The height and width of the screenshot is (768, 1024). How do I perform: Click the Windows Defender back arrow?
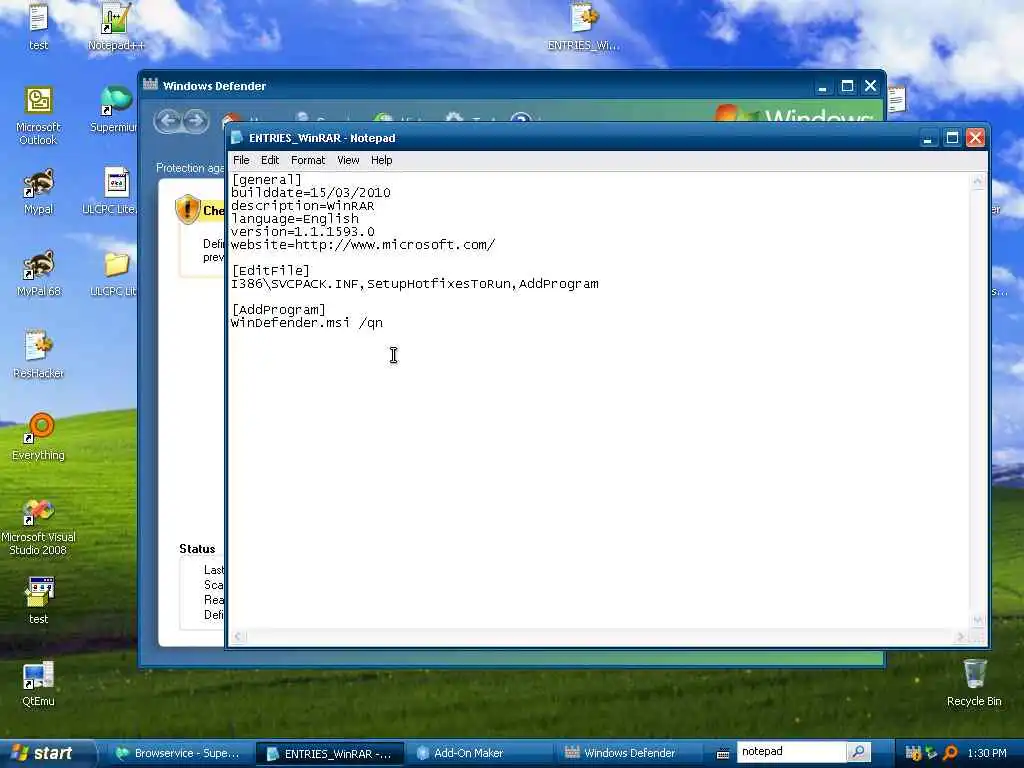point(168,121)
